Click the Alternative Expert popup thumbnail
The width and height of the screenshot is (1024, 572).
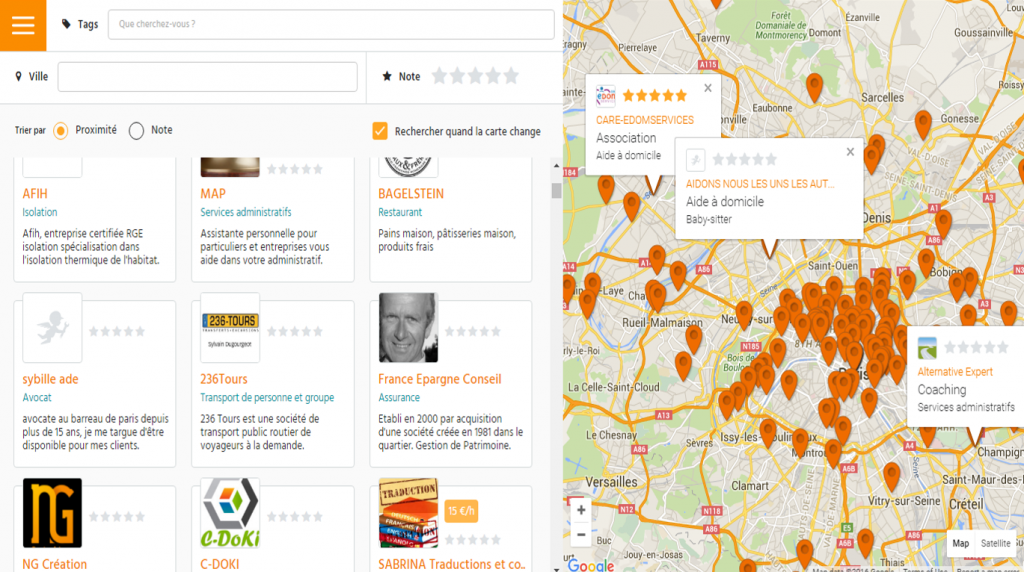coord(928,348)
